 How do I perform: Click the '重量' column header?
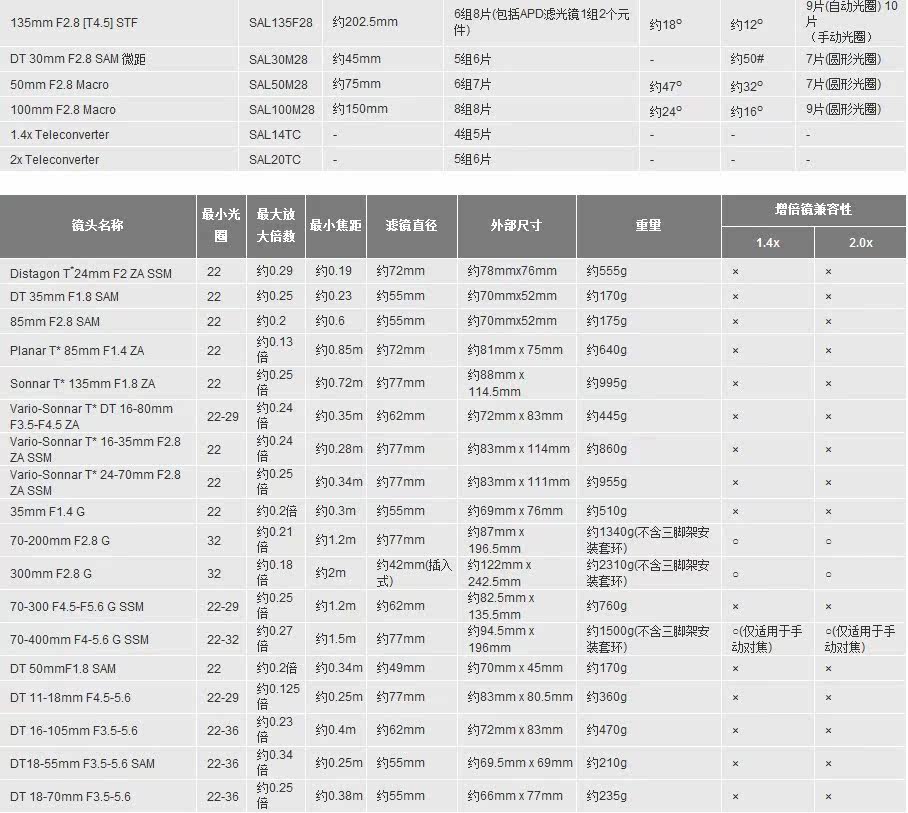[x=648, y=226]
